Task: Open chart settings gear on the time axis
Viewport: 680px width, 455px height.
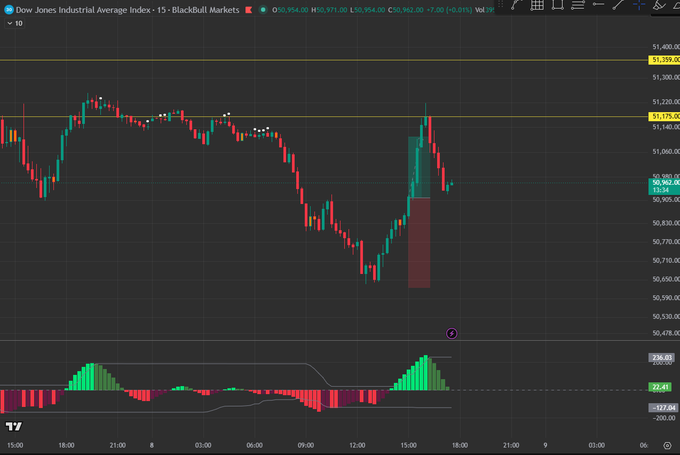Action: coord(667,445)
